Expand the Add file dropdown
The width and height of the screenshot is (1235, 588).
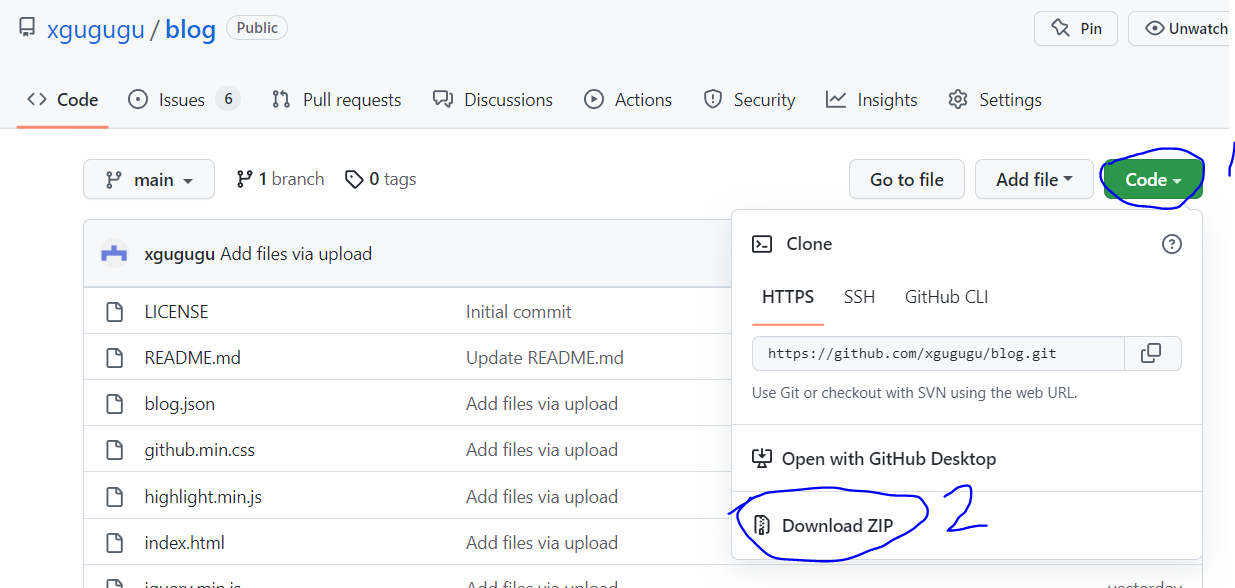click(1034, 179)
